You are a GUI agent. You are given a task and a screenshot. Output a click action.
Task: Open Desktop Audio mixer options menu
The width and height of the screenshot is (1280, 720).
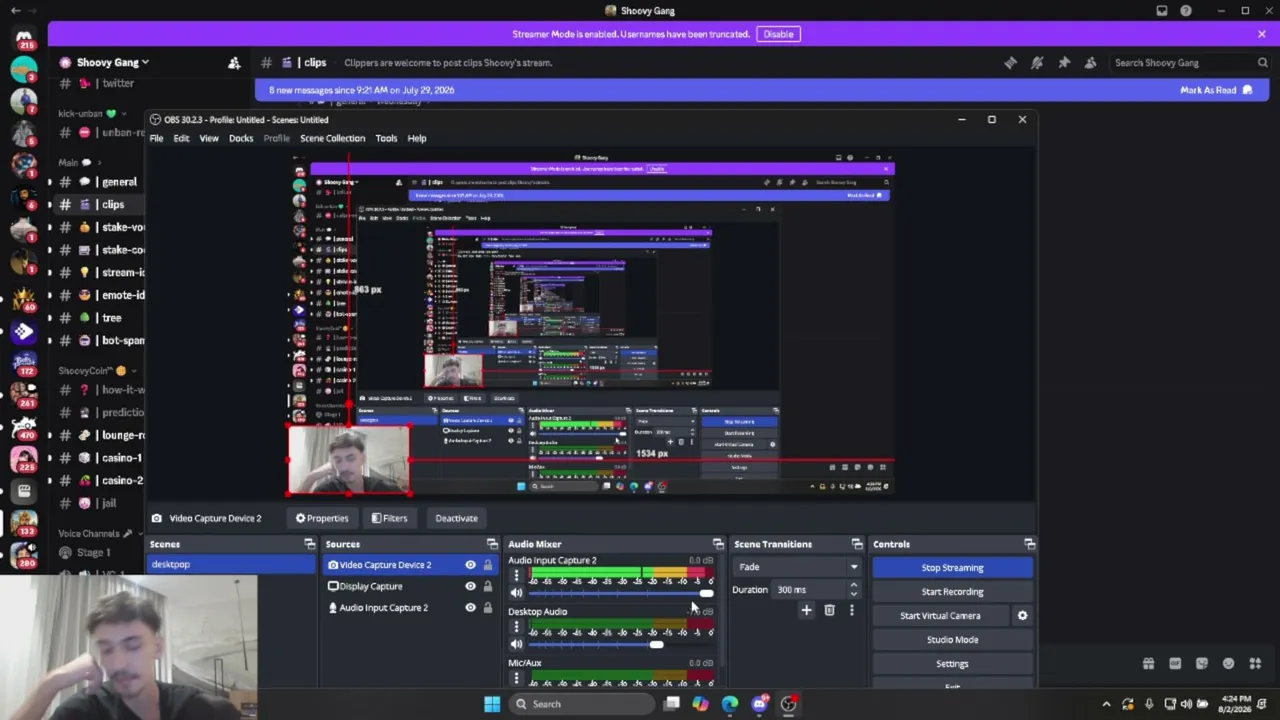click(x=516, y=628)
